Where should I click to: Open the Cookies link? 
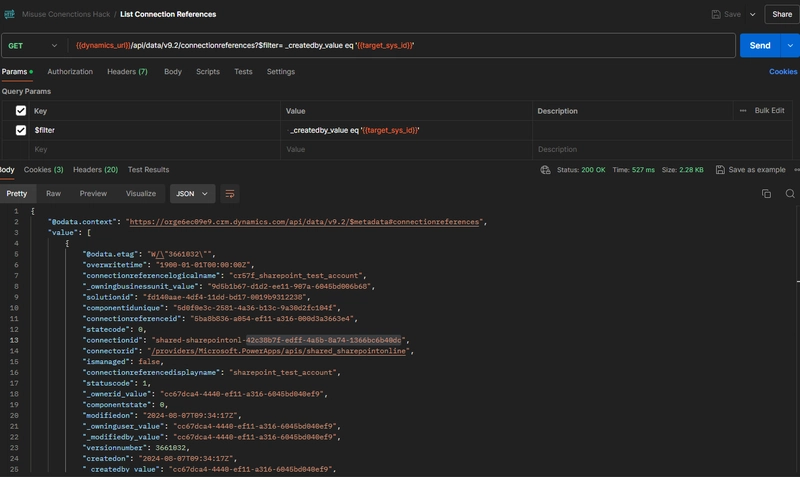coord(782,72)
